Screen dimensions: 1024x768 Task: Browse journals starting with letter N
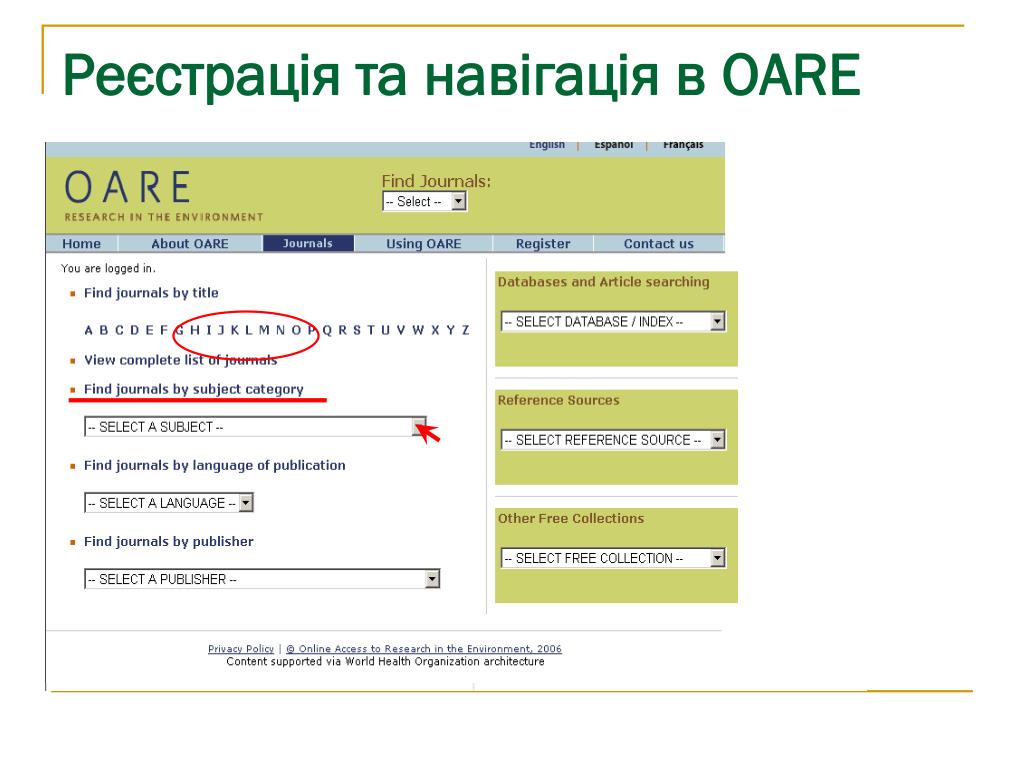[280, 330]
